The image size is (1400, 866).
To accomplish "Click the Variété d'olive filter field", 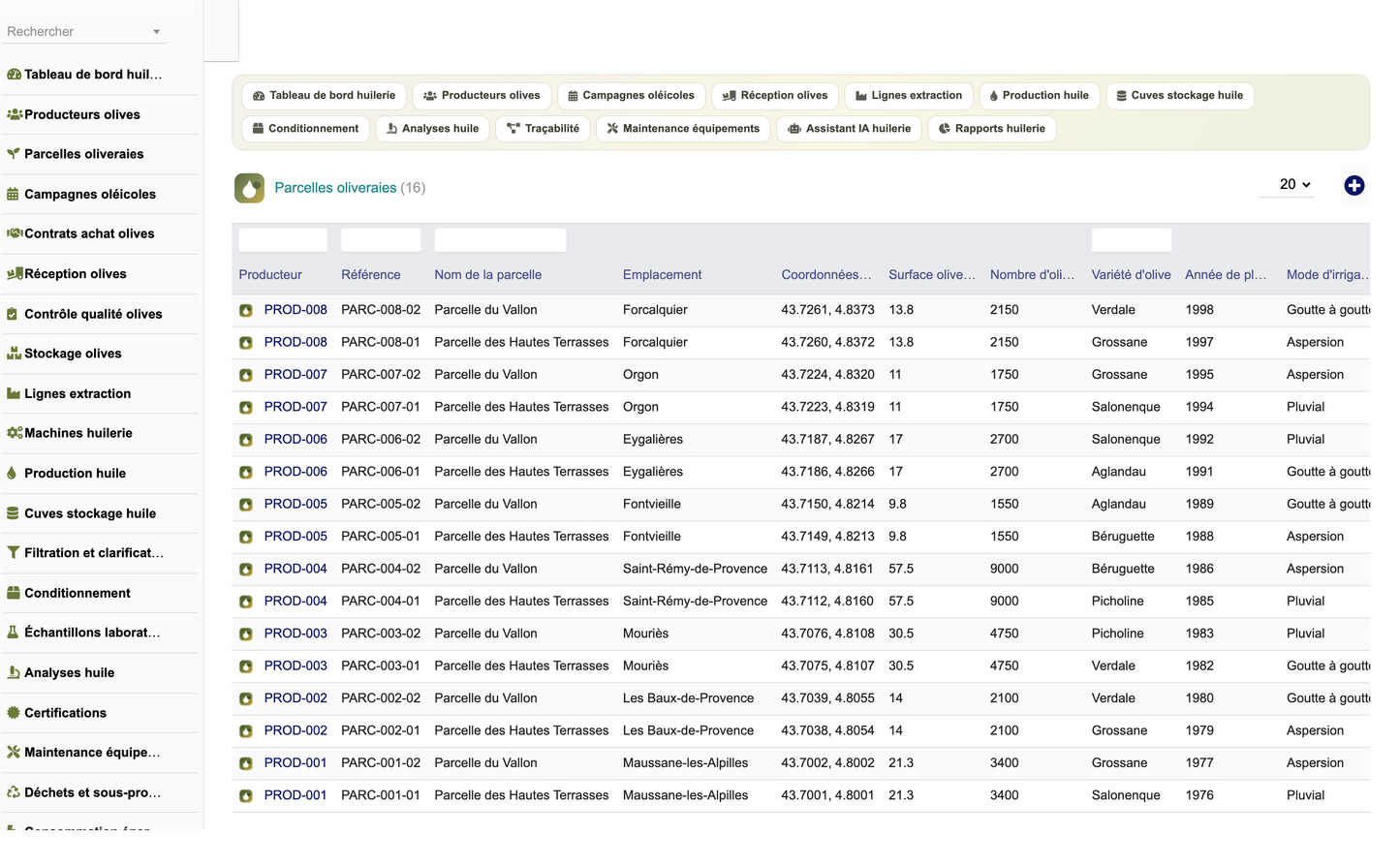I will tap(1132, 240).
